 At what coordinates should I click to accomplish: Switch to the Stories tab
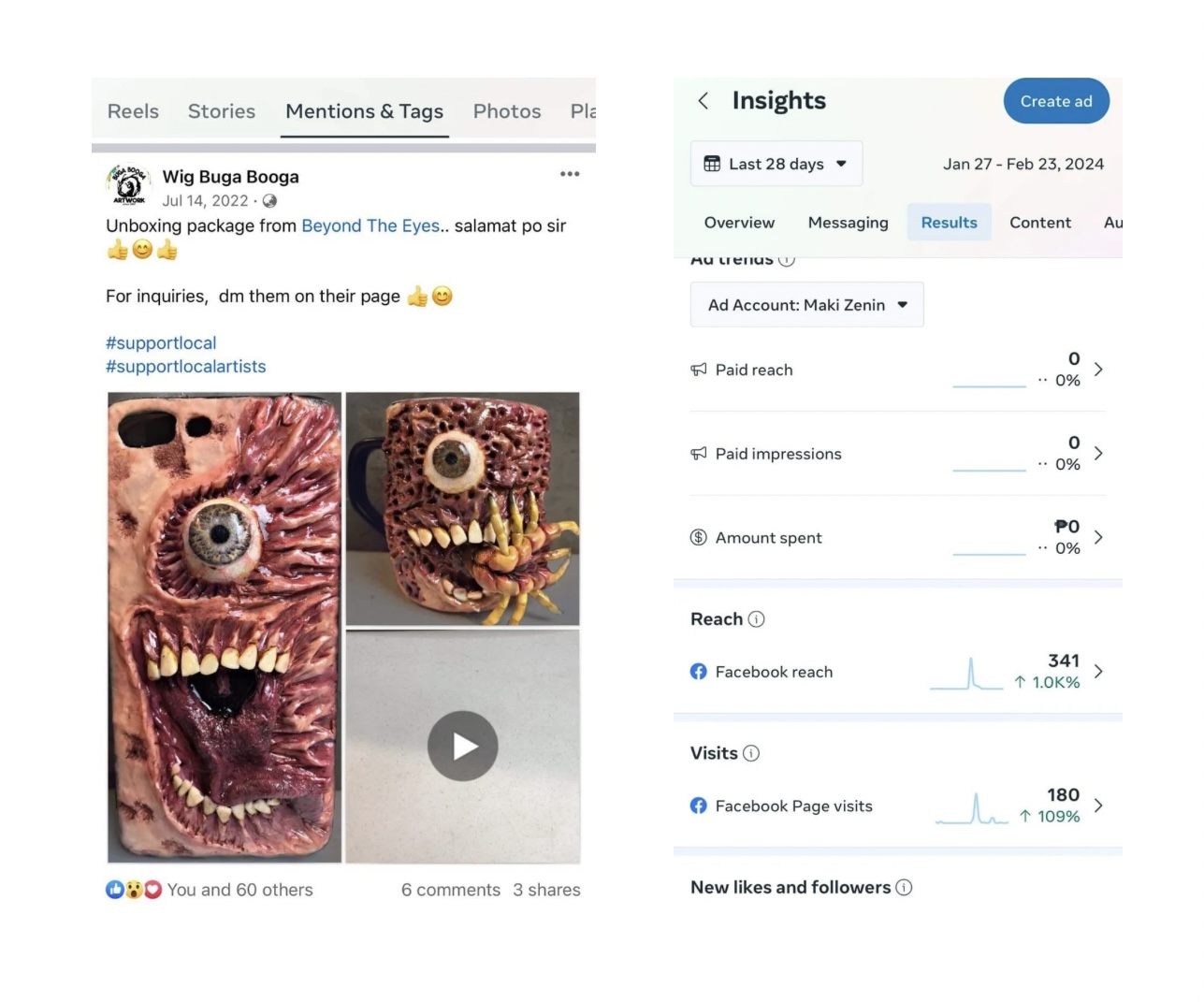222,111
